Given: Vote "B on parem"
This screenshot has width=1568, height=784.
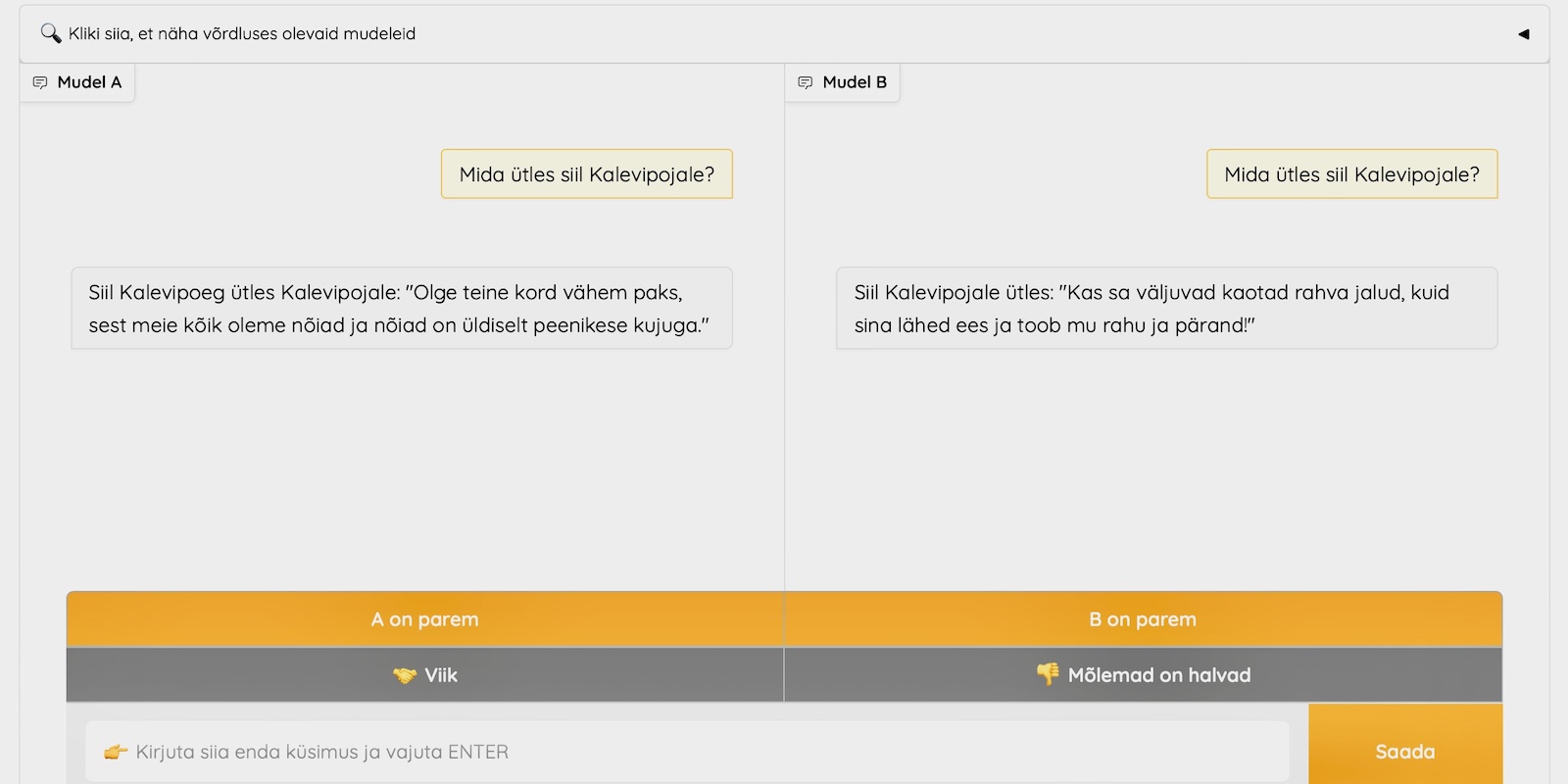Looking at the screenshot, I should click(1143, 619).
